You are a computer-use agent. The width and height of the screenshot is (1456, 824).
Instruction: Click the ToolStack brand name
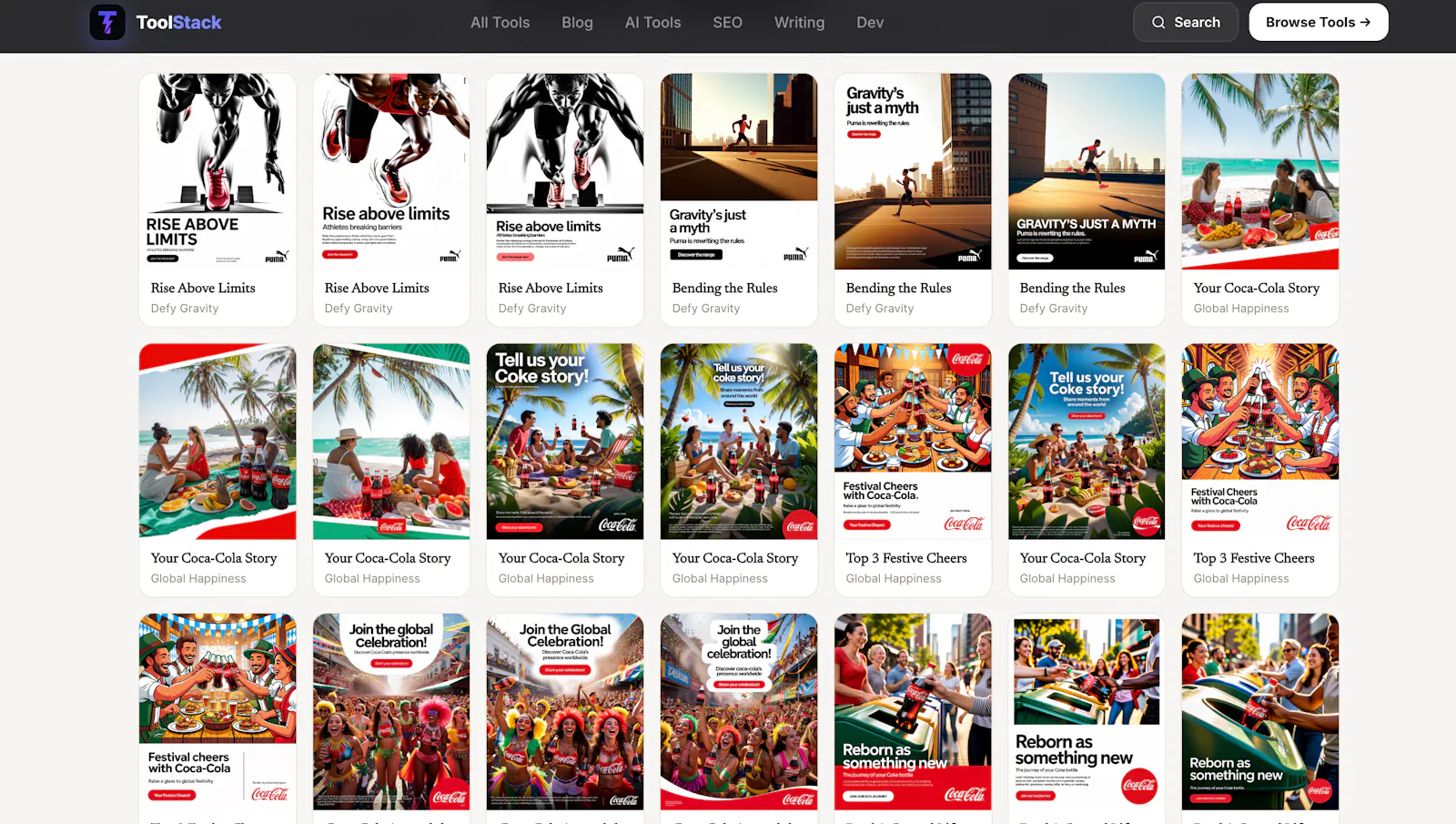pyautogui.click(x=178, y=23)
